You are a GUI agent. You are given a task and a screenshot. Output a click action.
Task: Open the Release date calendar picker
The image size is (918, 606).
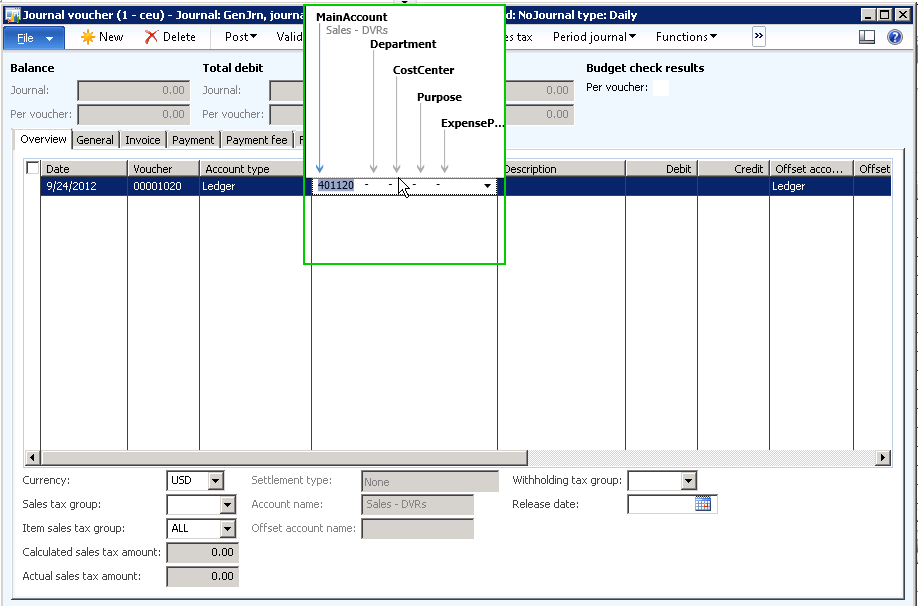(703, 505)
